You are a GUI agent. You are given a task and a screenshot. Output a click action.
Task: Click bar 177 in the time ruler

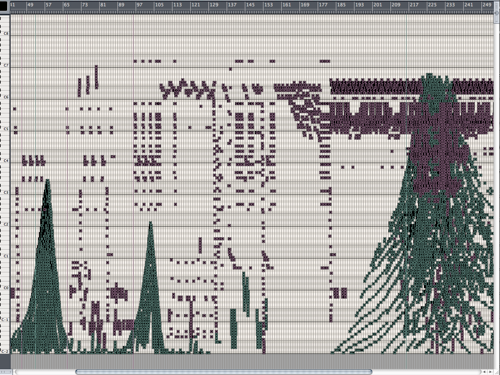323,5
